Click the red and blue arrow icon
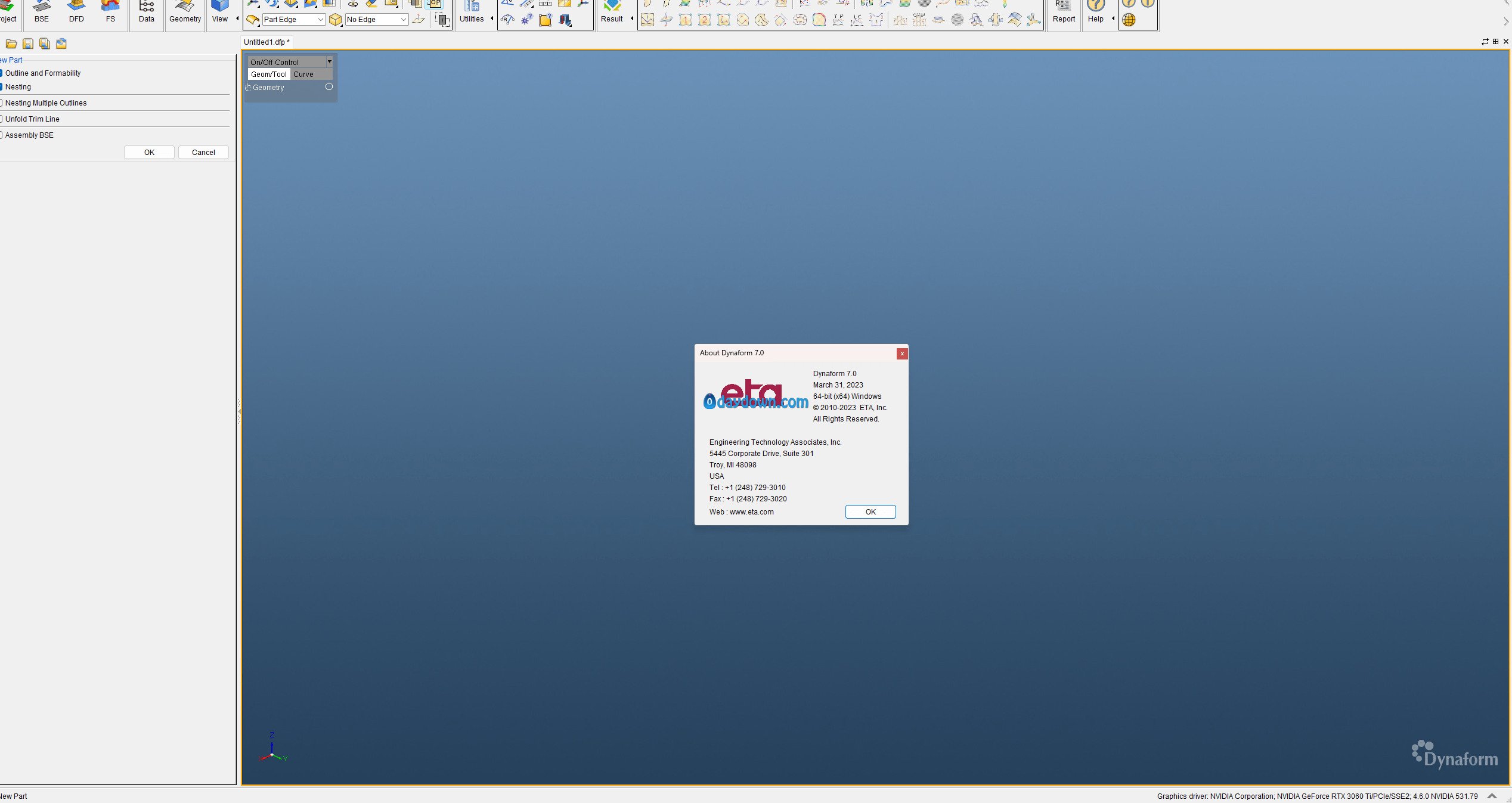 click(565, 20)
